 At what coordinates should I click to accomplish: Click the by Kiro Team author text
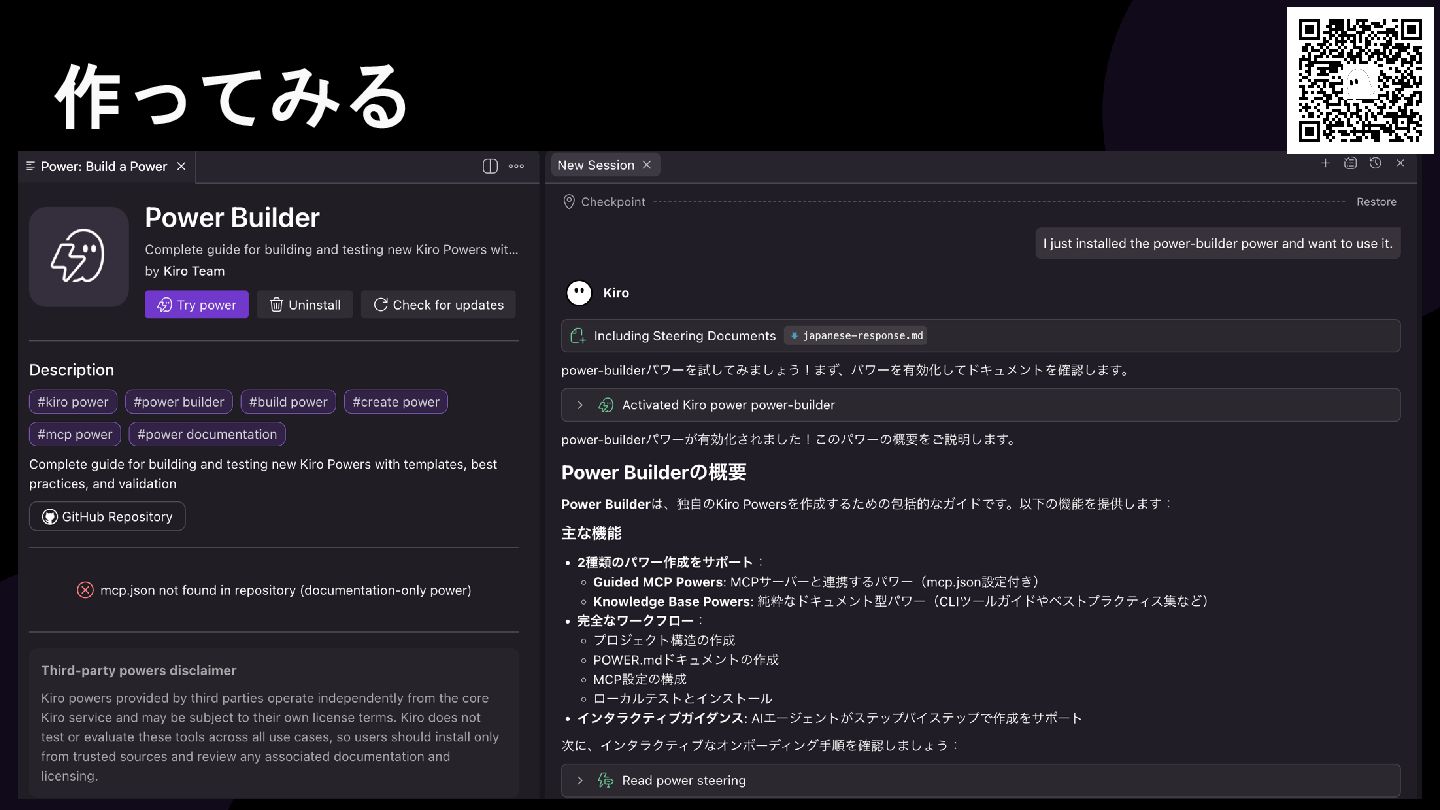click(x=185, y=271)
